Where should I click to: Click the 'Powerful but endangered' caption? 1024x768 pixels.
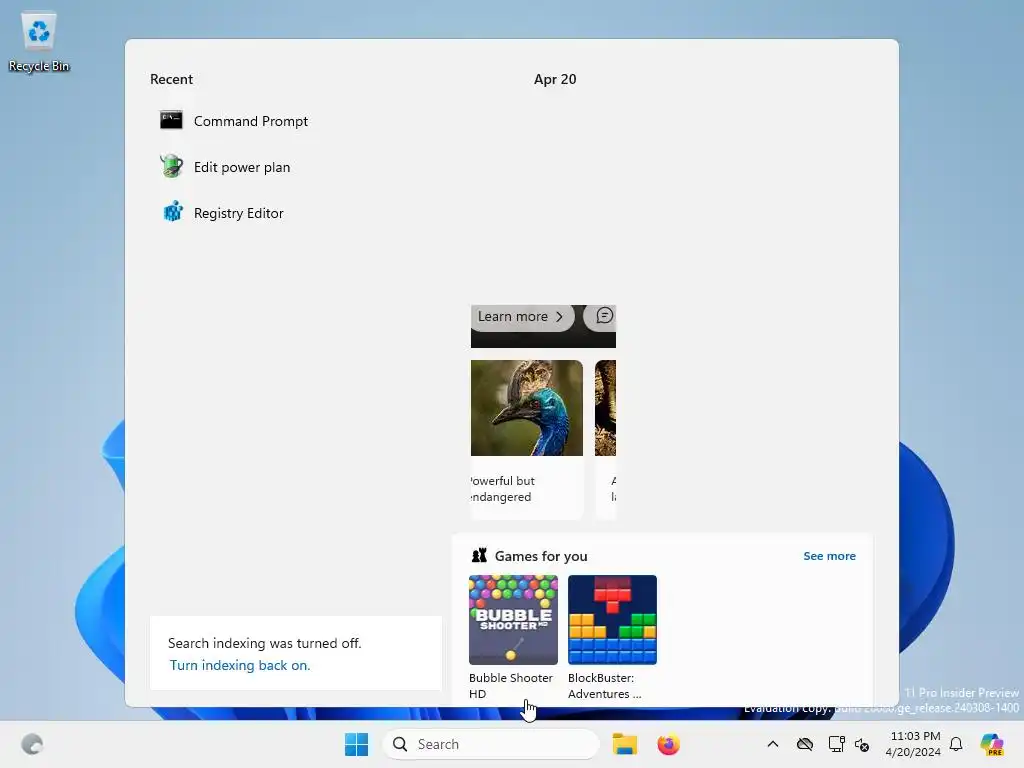tap(502, 488)
